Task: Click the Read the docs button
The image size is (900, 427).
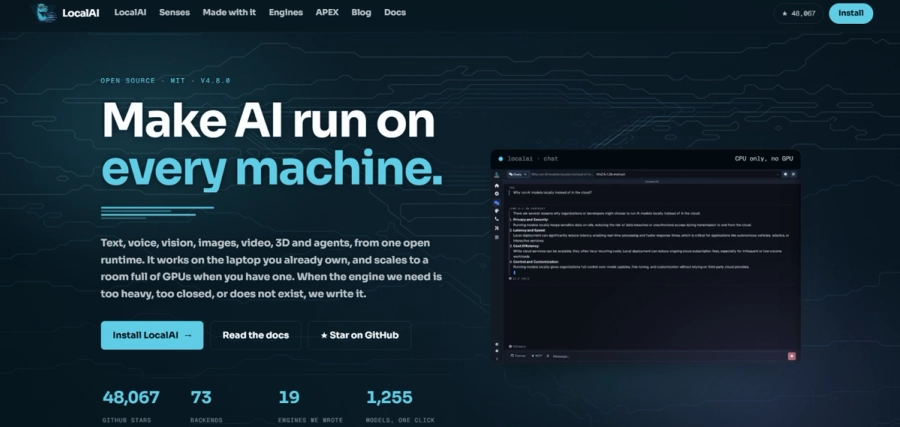Action: click(x=255, y=335)
